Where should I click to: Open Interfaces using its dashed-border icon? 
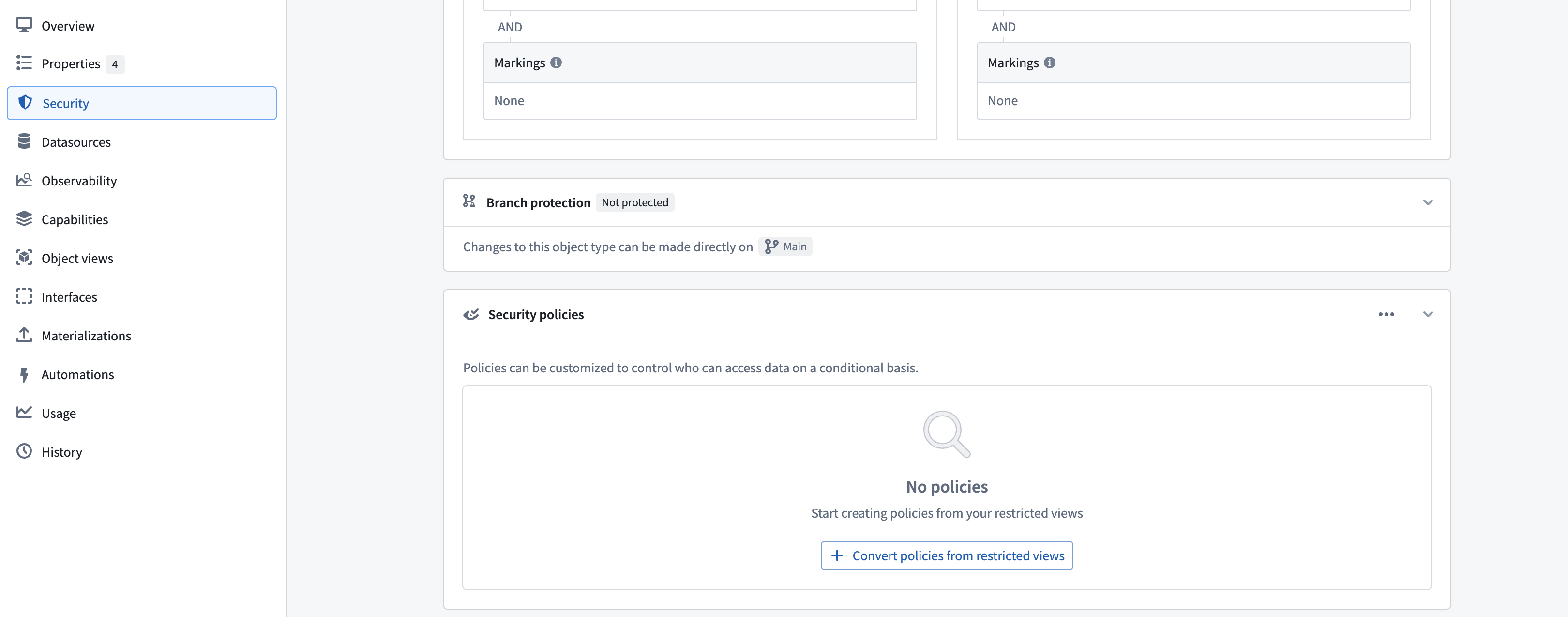coord(24,296)
